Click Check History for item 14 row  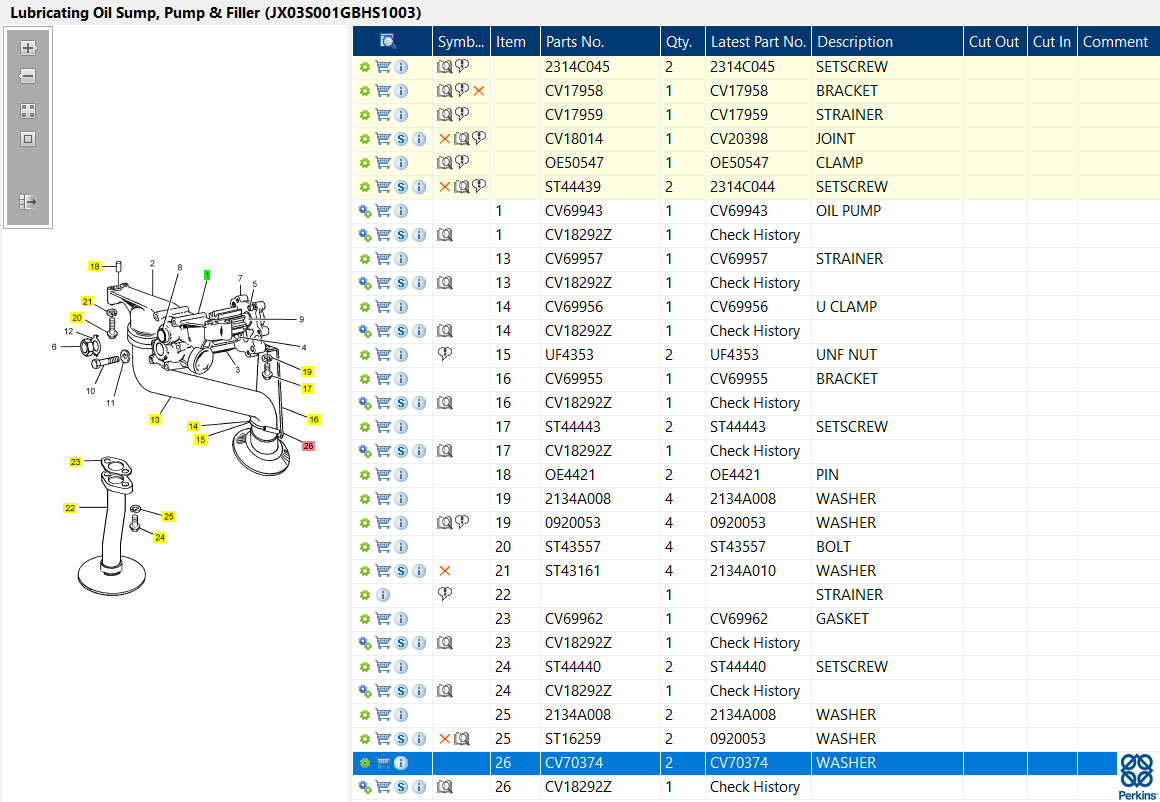(x=755, y=331)
